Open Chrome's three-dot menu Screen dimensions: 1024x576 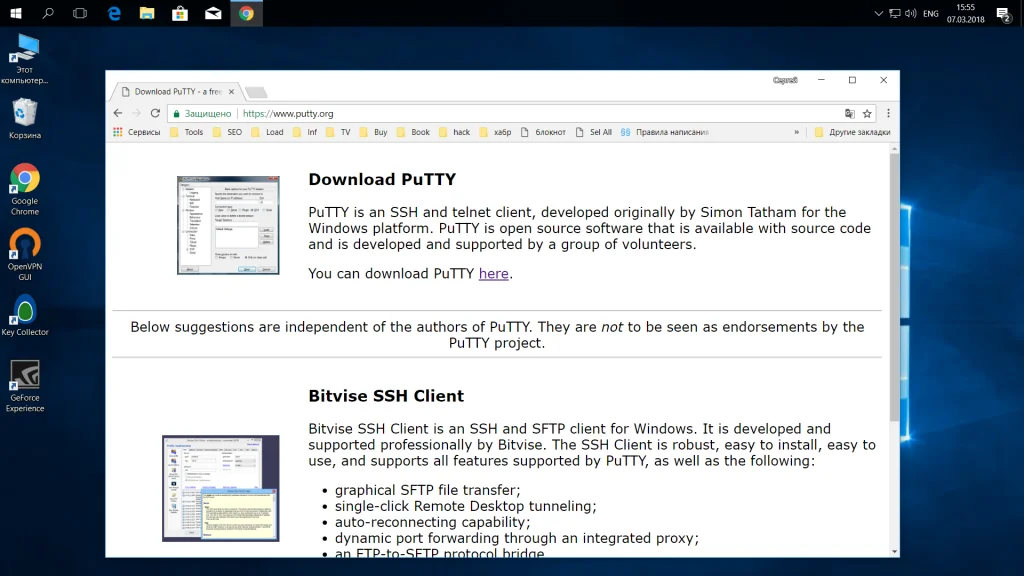click(888, 114)
